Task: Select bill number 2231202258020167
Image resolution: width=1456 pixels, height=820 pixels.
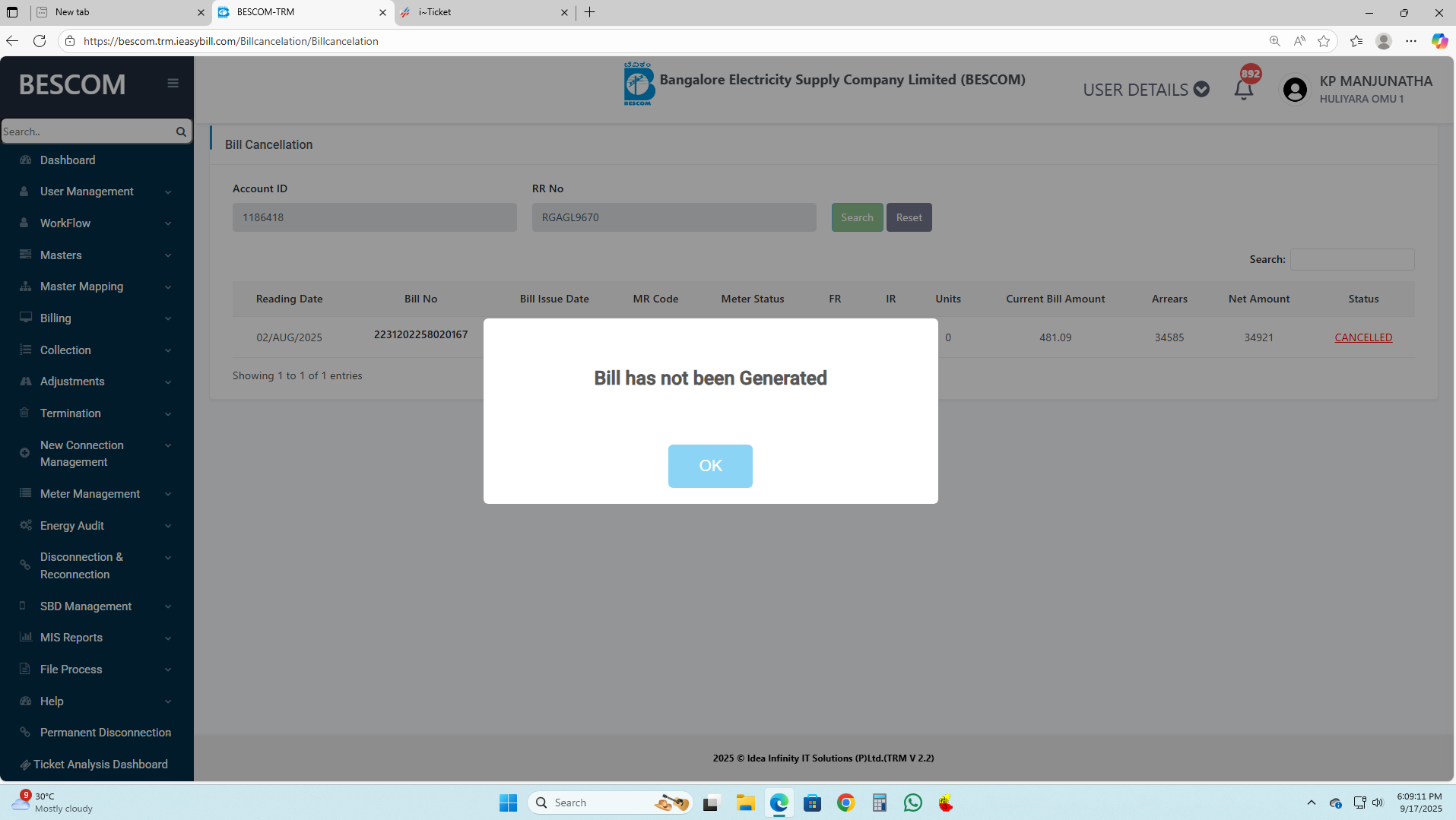Action: click(x=420, y=334)
